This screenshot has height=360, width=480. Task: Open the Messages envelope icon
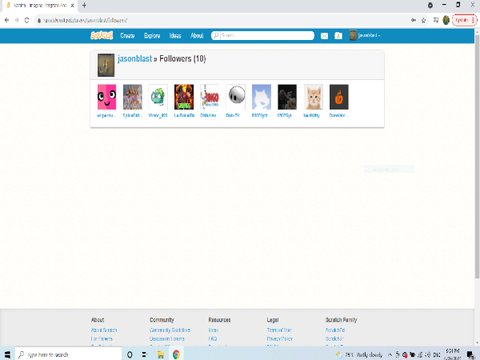tap(324, 36)
